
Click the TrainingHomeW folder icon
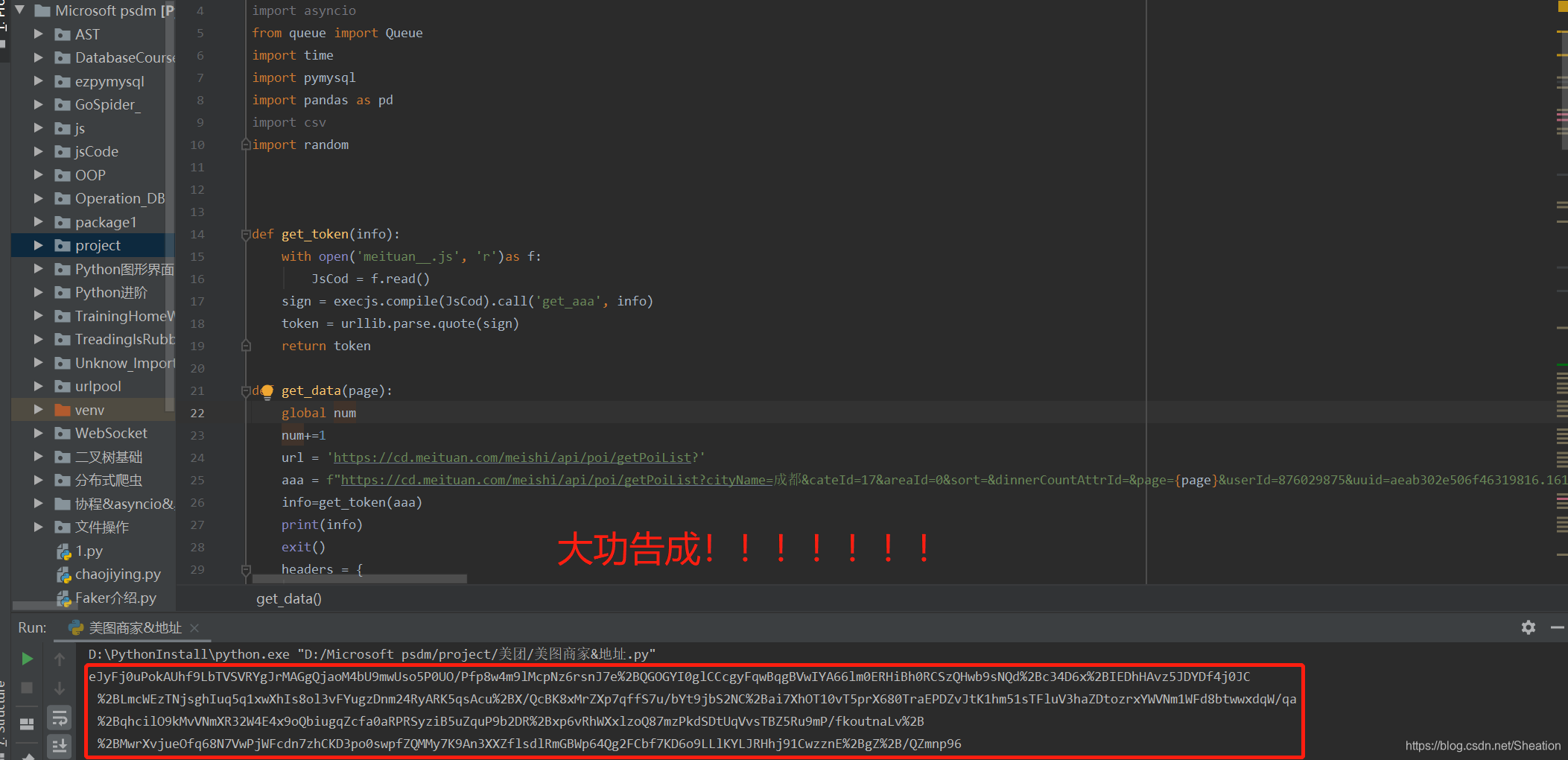pyautogui.click(x=63, y=316)
